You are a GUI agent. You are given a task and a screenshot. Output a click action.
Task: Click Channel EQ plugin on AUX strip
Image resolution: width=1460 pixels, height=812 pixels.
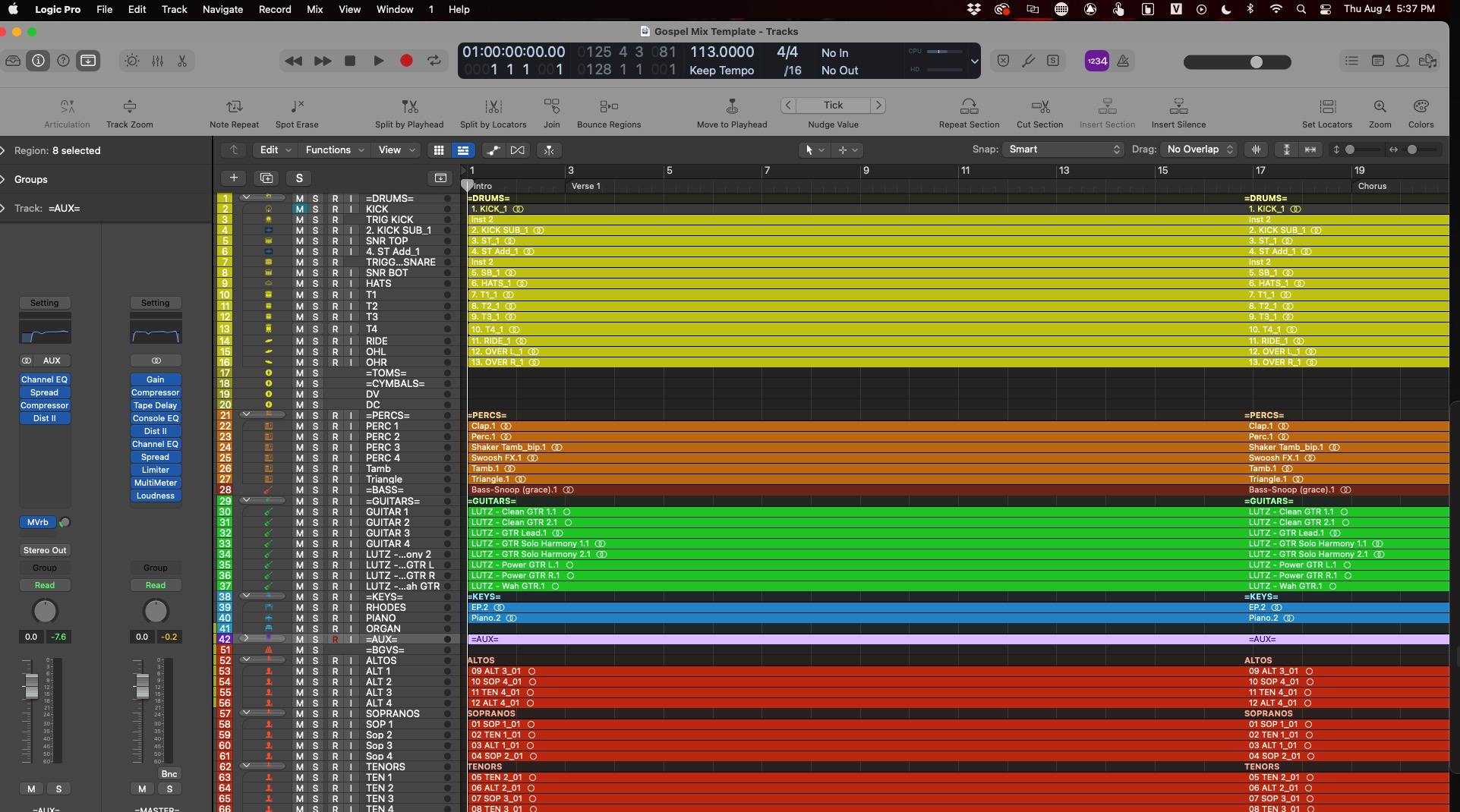[44, 379]
